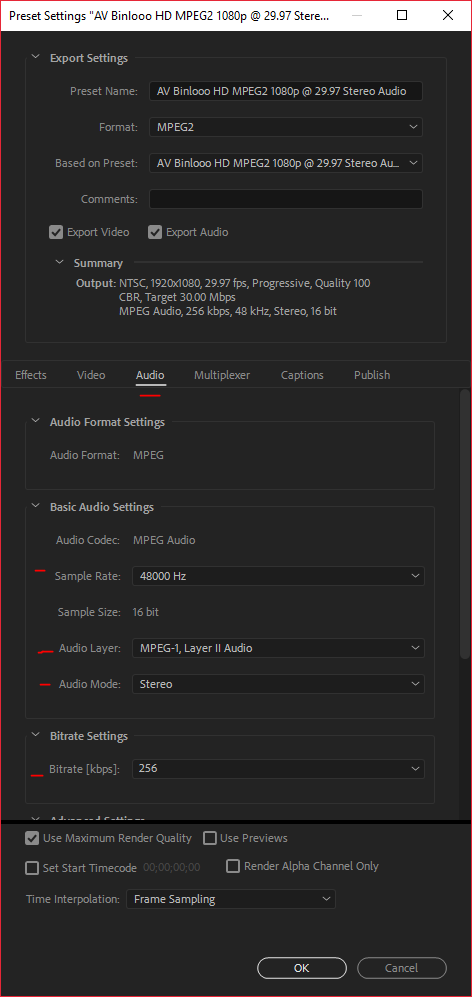Viewport: 472px width, 997px height.
Task: Click the Audio Codec value MPEG Audio
Action: 164,540
